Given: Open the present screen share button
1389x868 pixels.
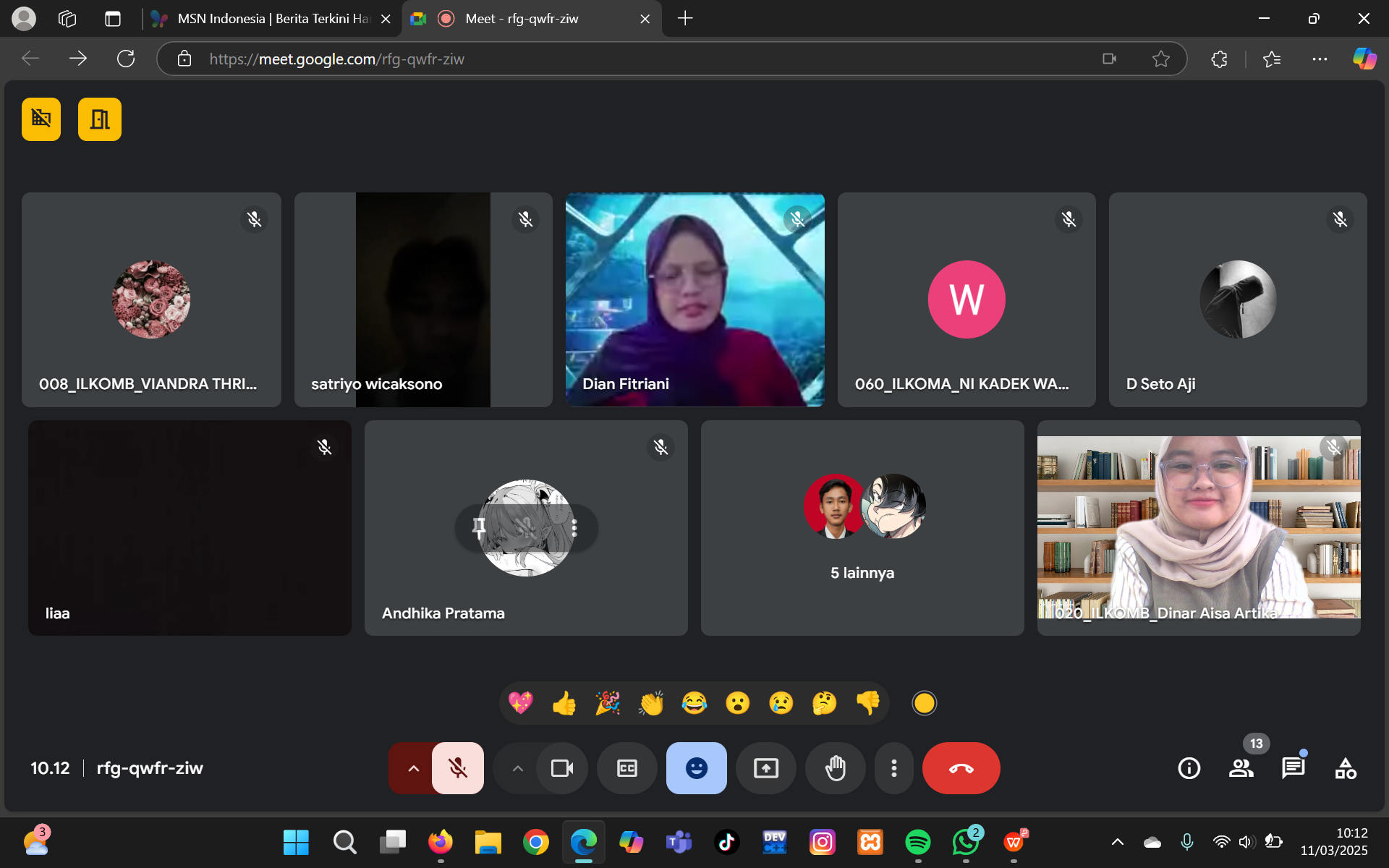Looking at the screenshot, I should pos(766,768).
